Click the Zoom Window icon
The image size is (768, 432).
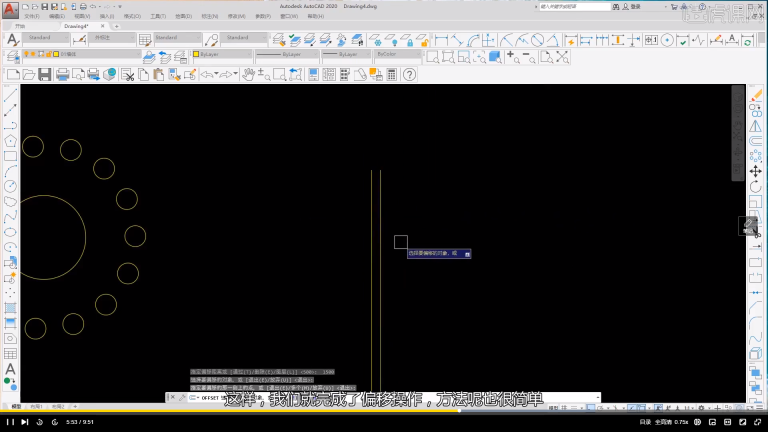pos(432,57)
